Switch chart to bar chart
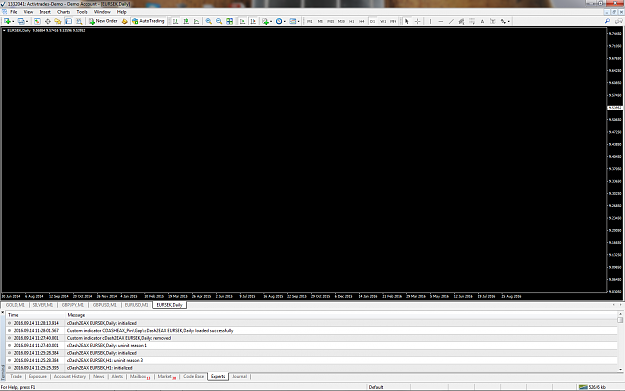Image resolution: width=625 pixels, height=391 pixels. [x=175, y=21]
